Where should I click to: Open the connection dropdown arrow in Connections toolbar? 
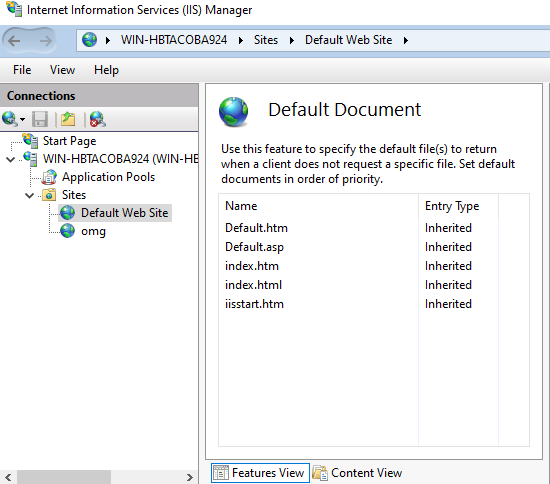click(22, 120)
